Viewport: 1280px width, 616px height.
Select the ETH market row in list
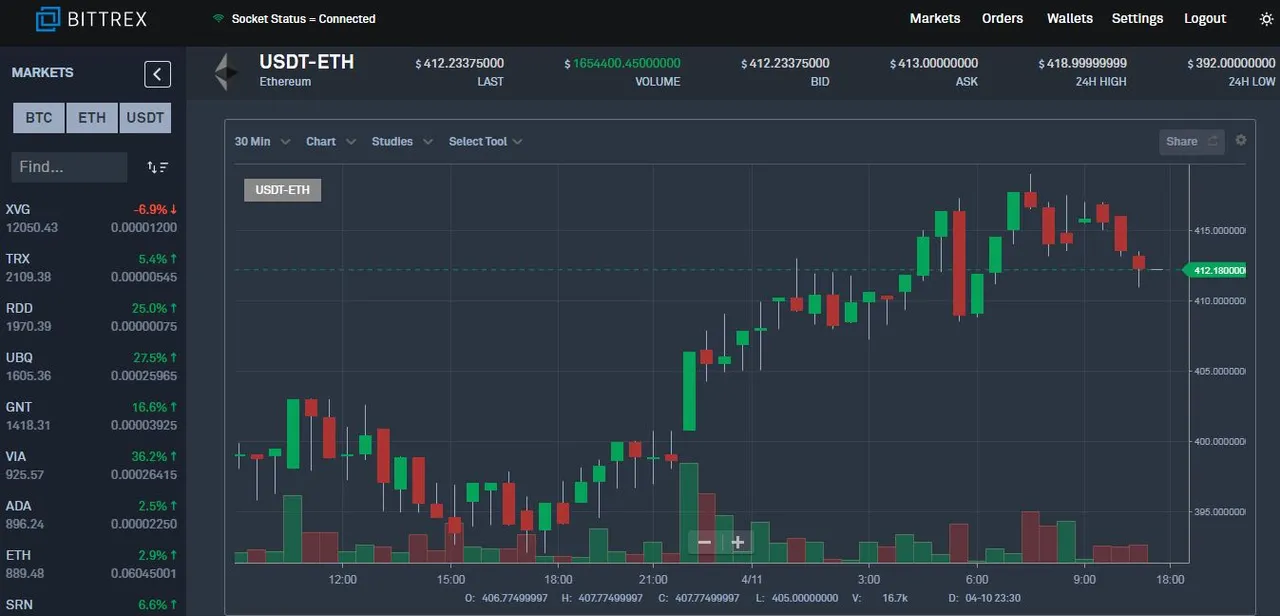pos(92,564)
